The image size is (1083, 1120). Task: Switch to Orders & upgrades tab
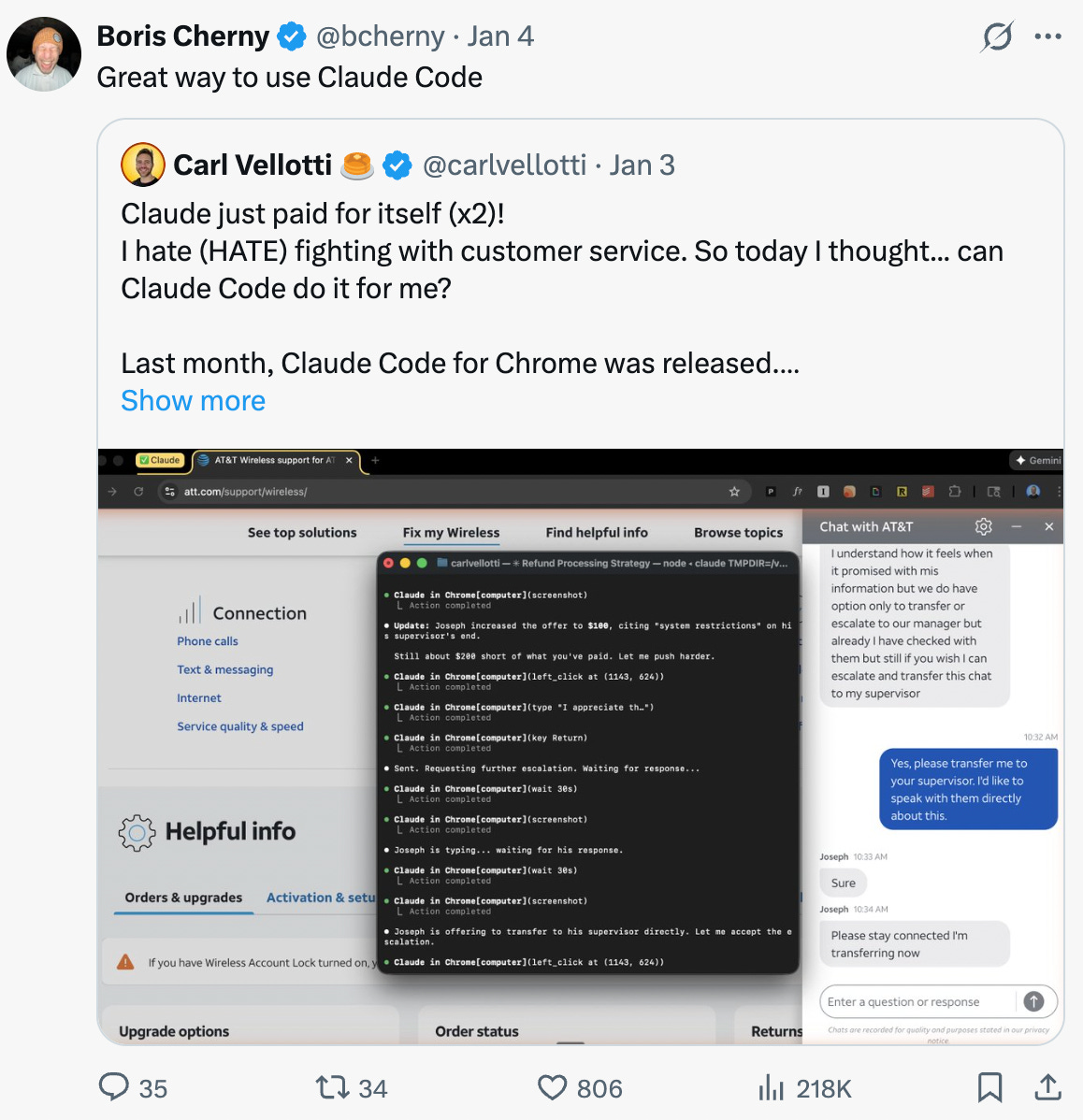[183, 897]
